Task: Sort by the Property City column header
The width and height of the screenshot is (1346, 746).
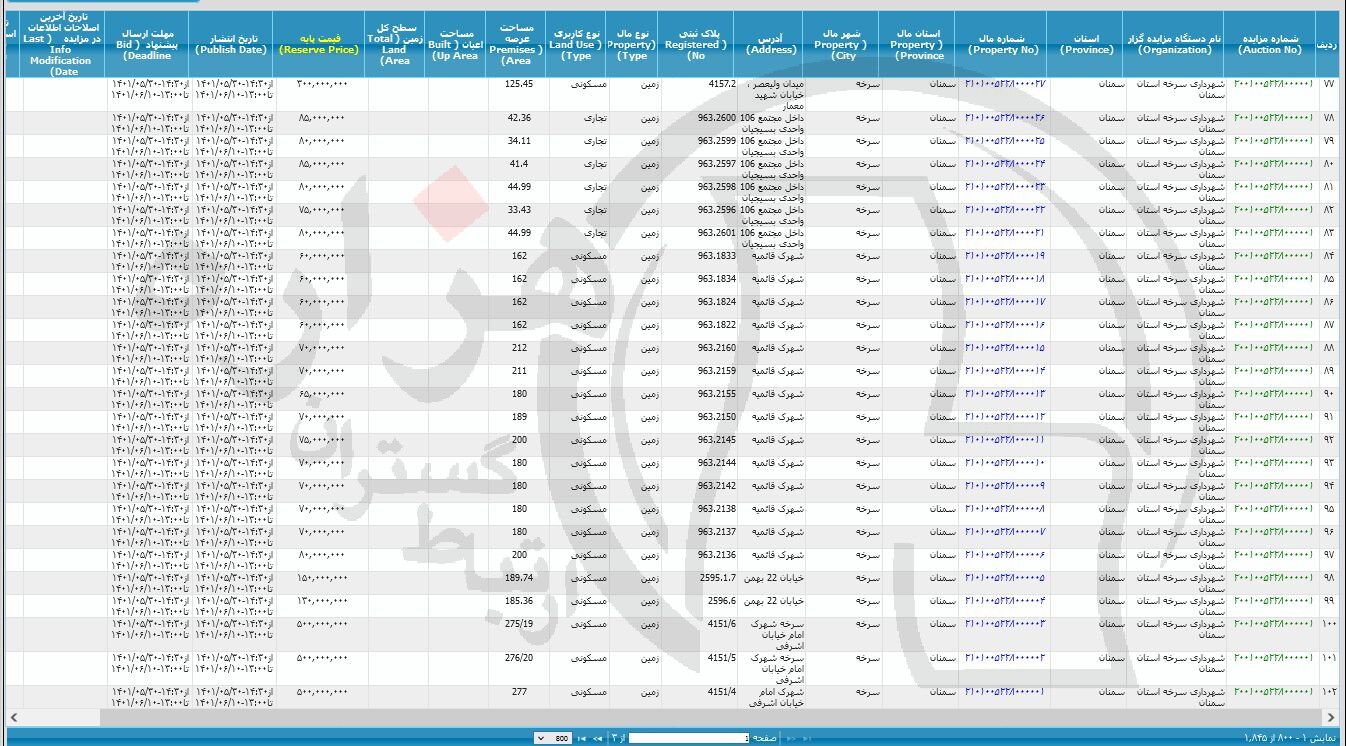Action: point(841,43)
